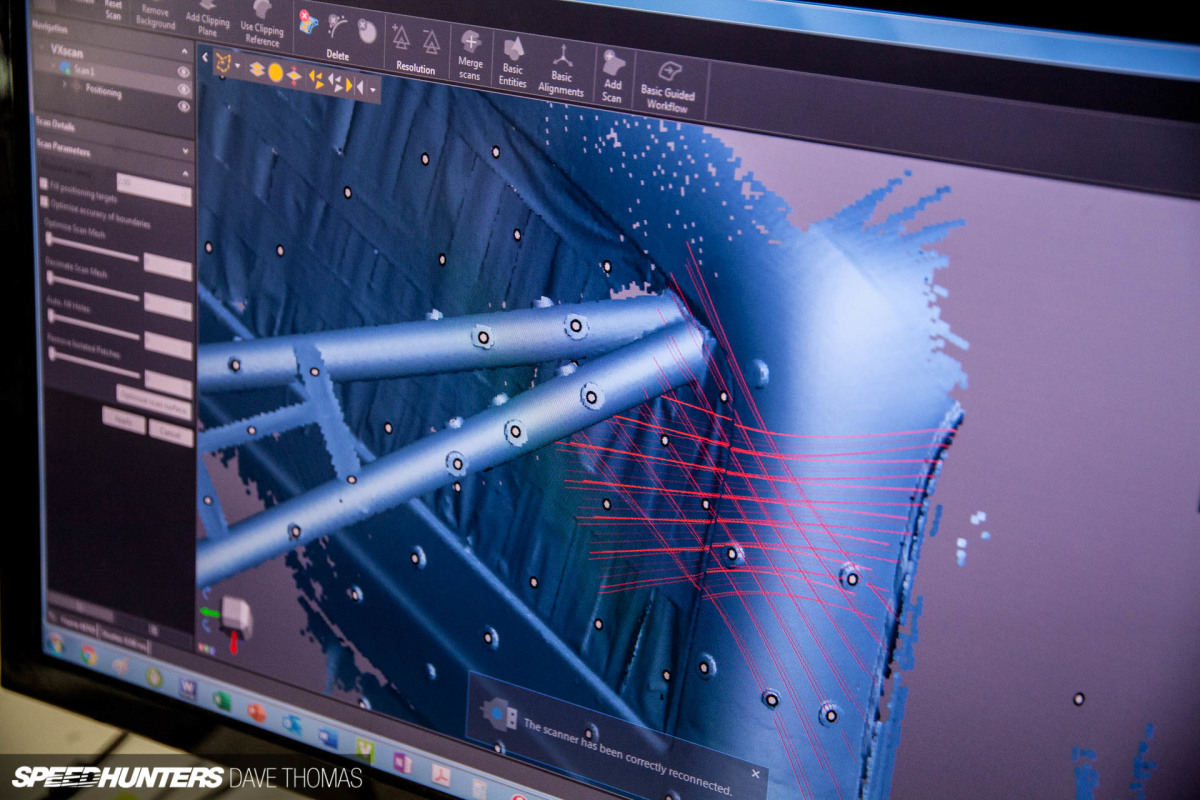Click the Reset Scan button
The height and width of the screenshot is (800, 1200).
click(x=112, y=9)
